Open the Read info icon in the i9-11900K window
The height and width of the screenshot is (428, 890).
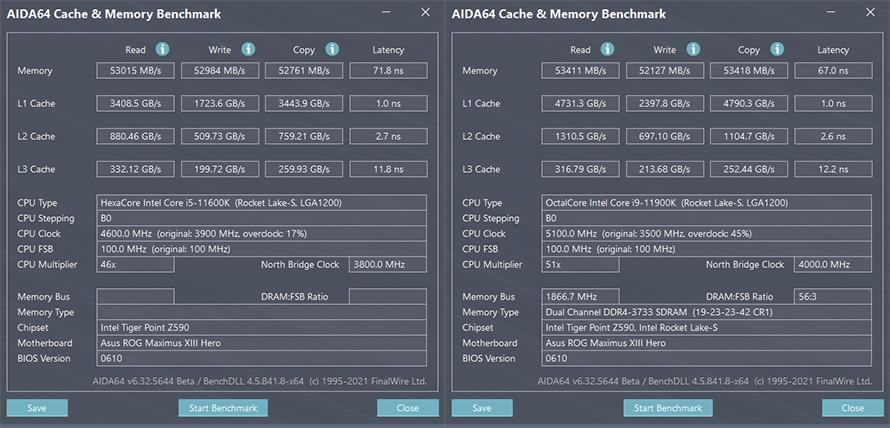607,49
